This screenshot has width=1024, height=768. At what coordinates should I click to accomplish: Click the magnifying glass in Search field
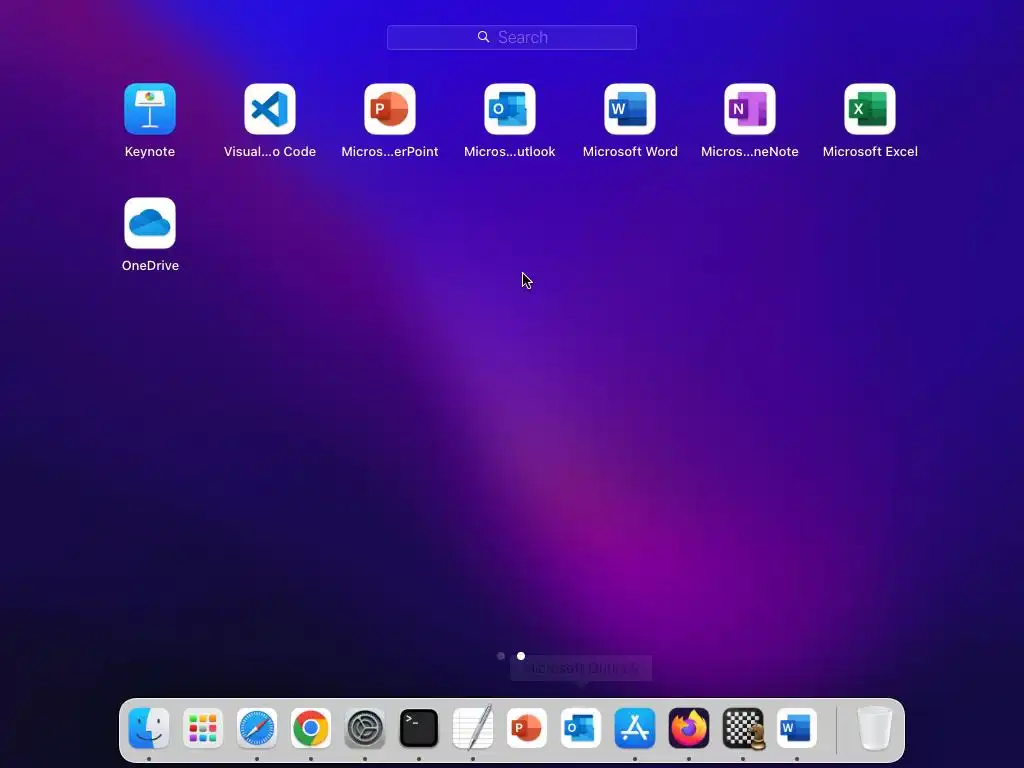click(483, 37)
